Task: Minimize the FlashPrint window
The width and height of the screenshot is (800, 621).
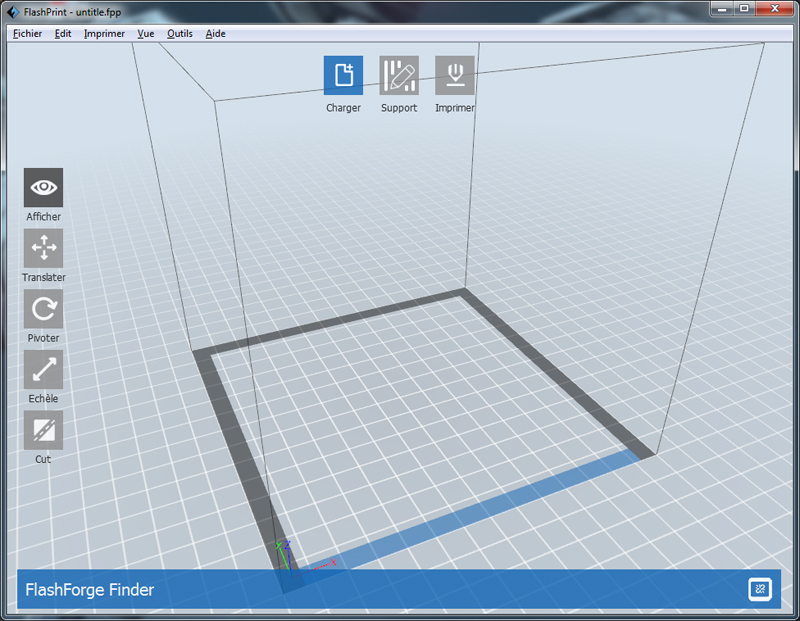Action: click(722, 9)
